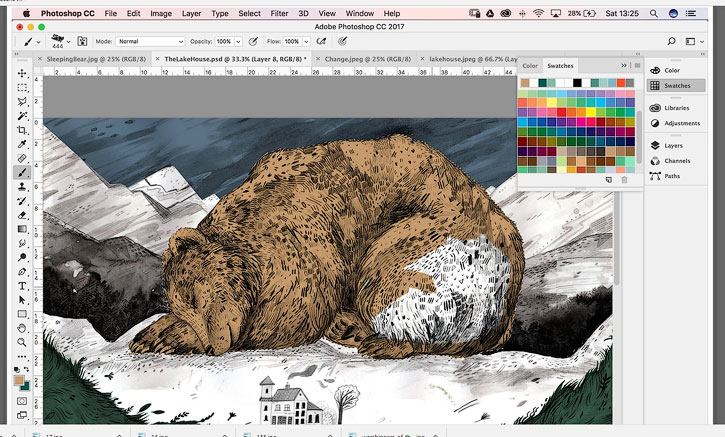This screenshot has width=725, height=437.
Task: Select the Eyedropper tool
Action: coord(22,144)
